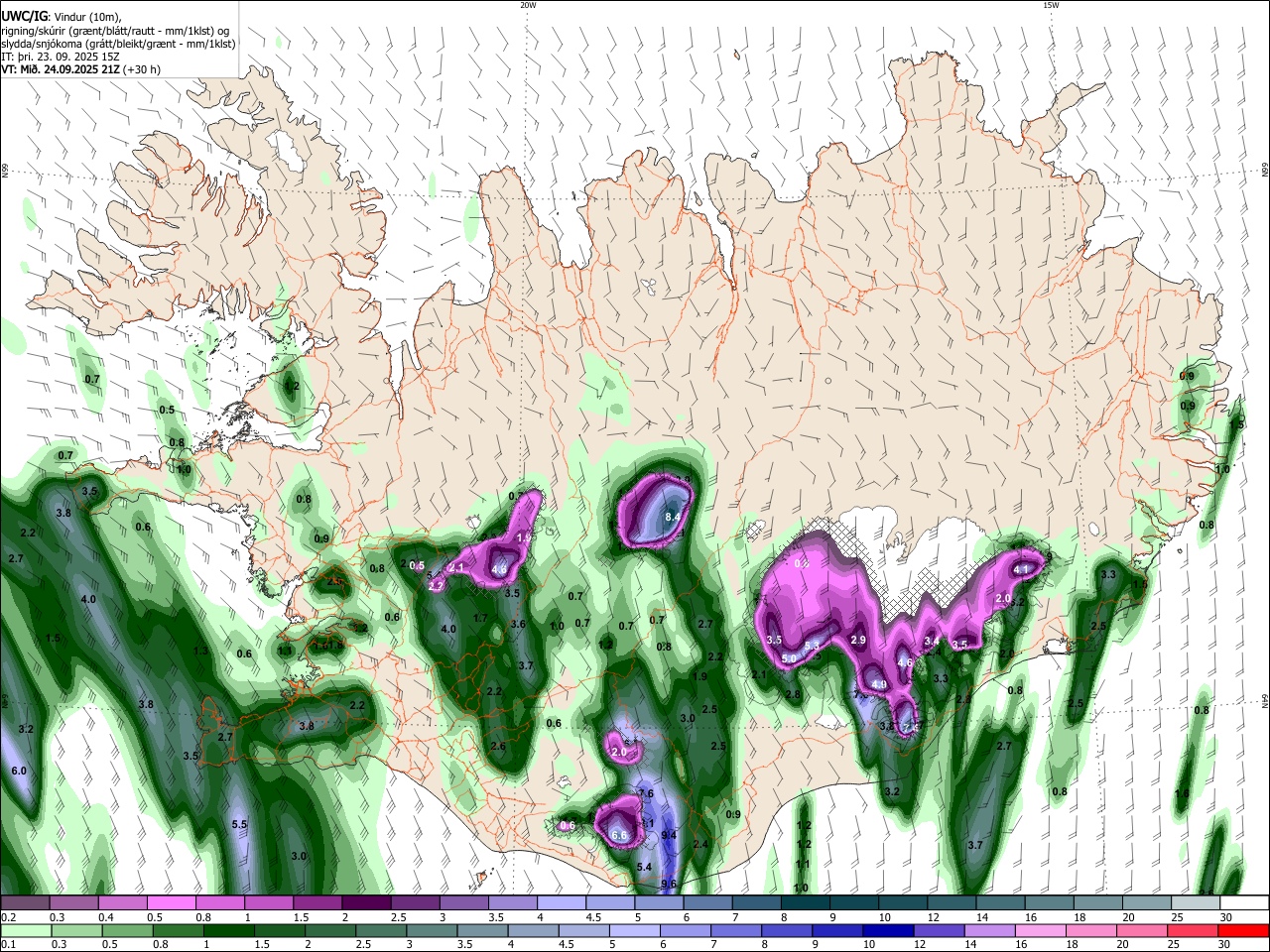
Task: Click the '15W' longitude label at top
Action: pyautogui.click(x=1051, y=4)
